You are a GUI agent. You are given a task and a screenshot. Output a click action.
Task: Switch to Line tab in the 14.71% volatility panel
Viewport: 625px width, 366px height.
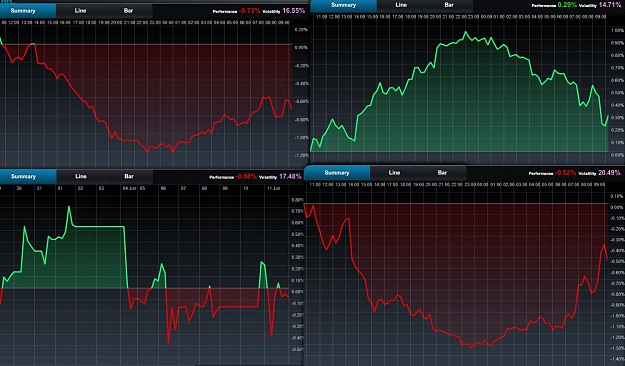401,5
